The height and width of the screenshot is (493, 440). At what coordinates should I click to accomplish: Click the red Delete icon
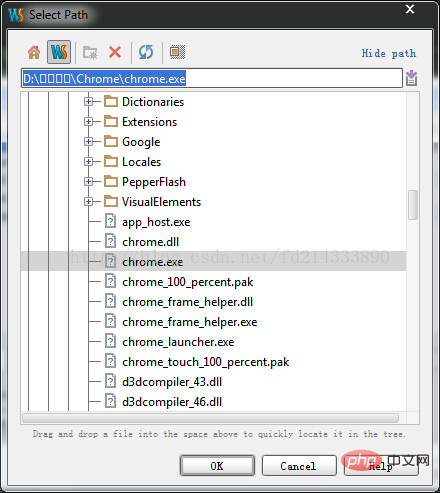tap(115, 52)
